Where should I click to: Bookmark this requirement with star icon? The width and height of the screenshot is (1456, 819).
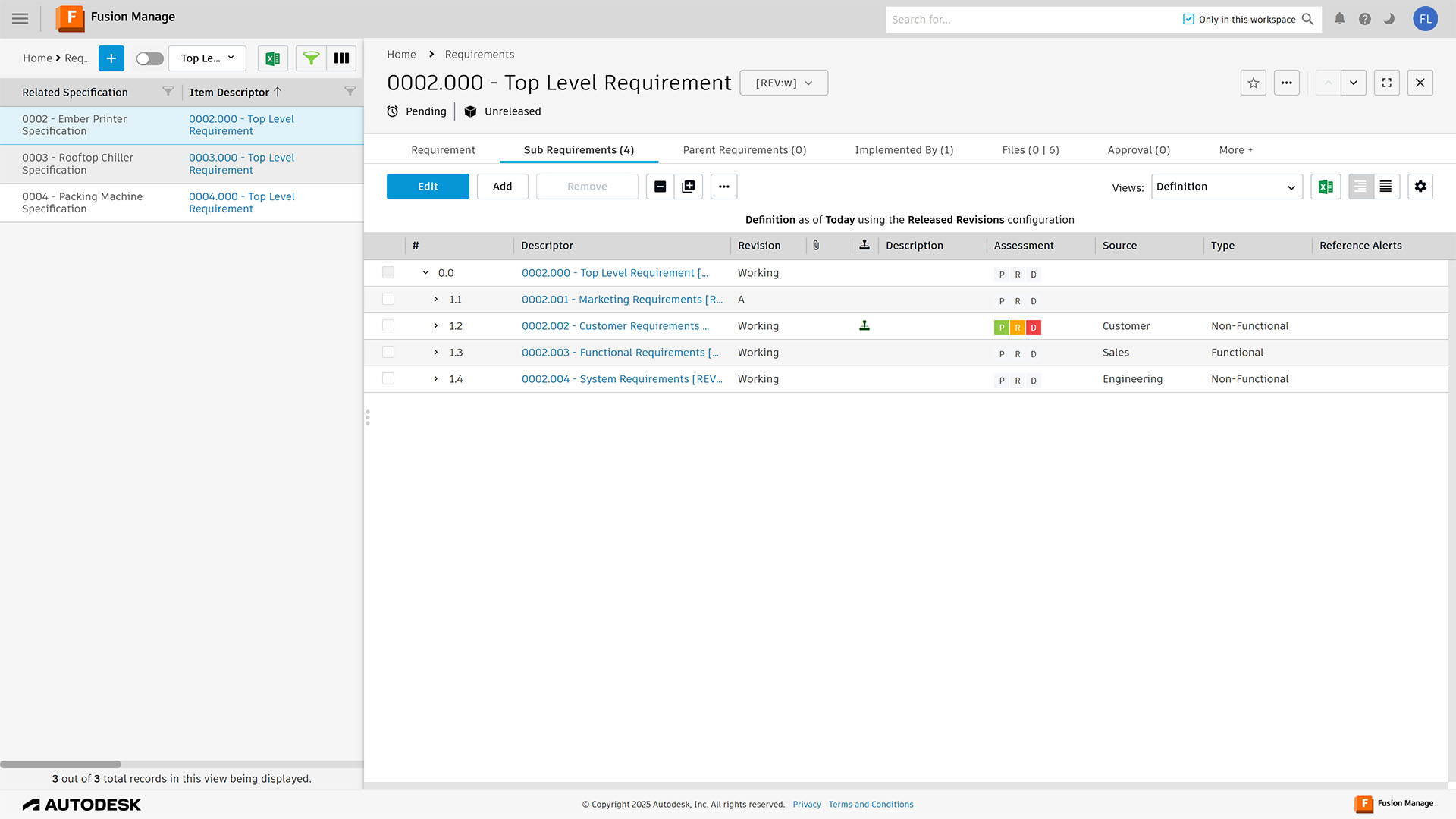coord(1254,83)
